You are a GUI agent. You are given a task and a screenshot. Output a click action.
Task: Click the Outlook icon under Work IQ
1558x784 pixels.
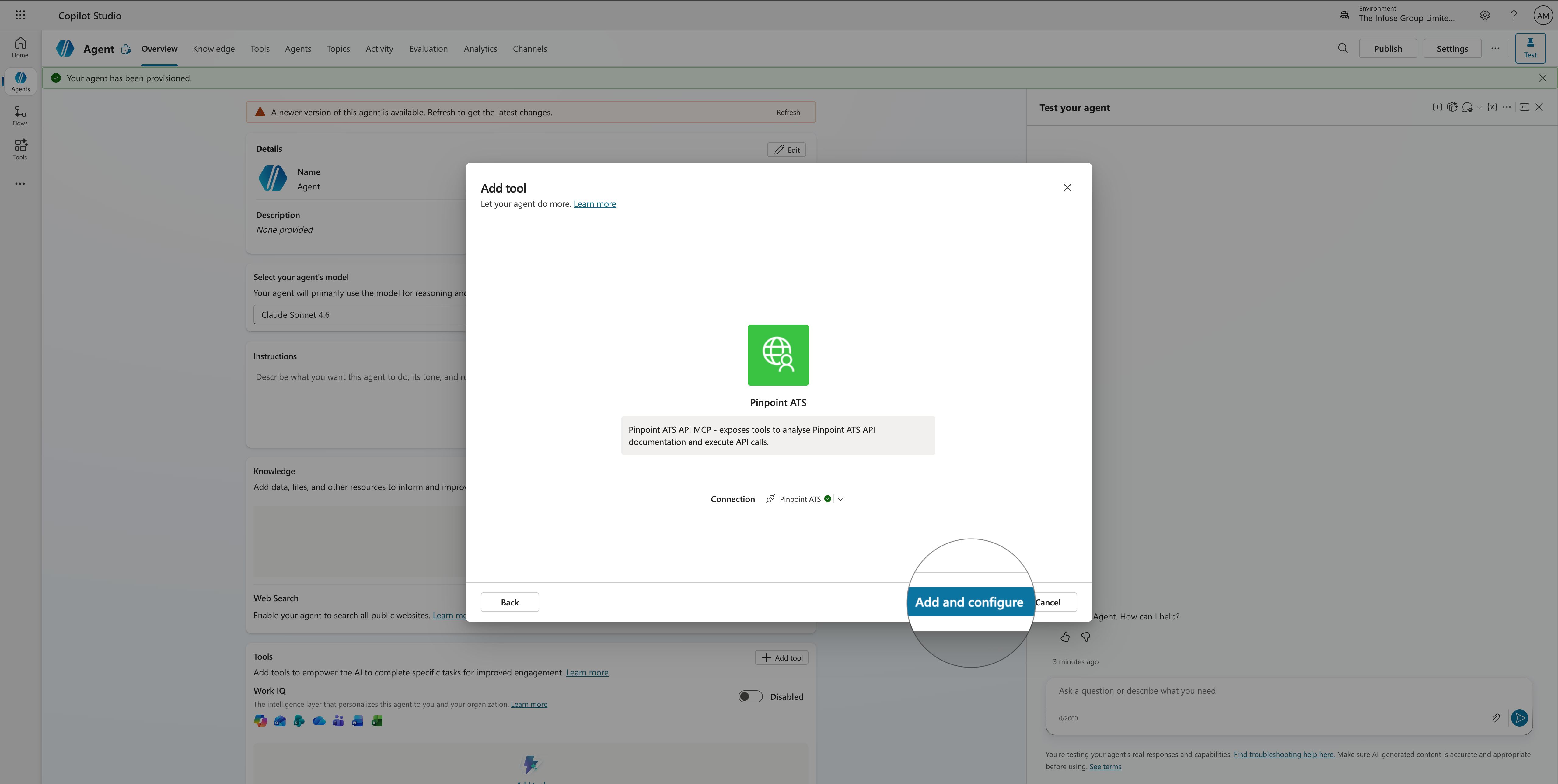click(280, 720)
